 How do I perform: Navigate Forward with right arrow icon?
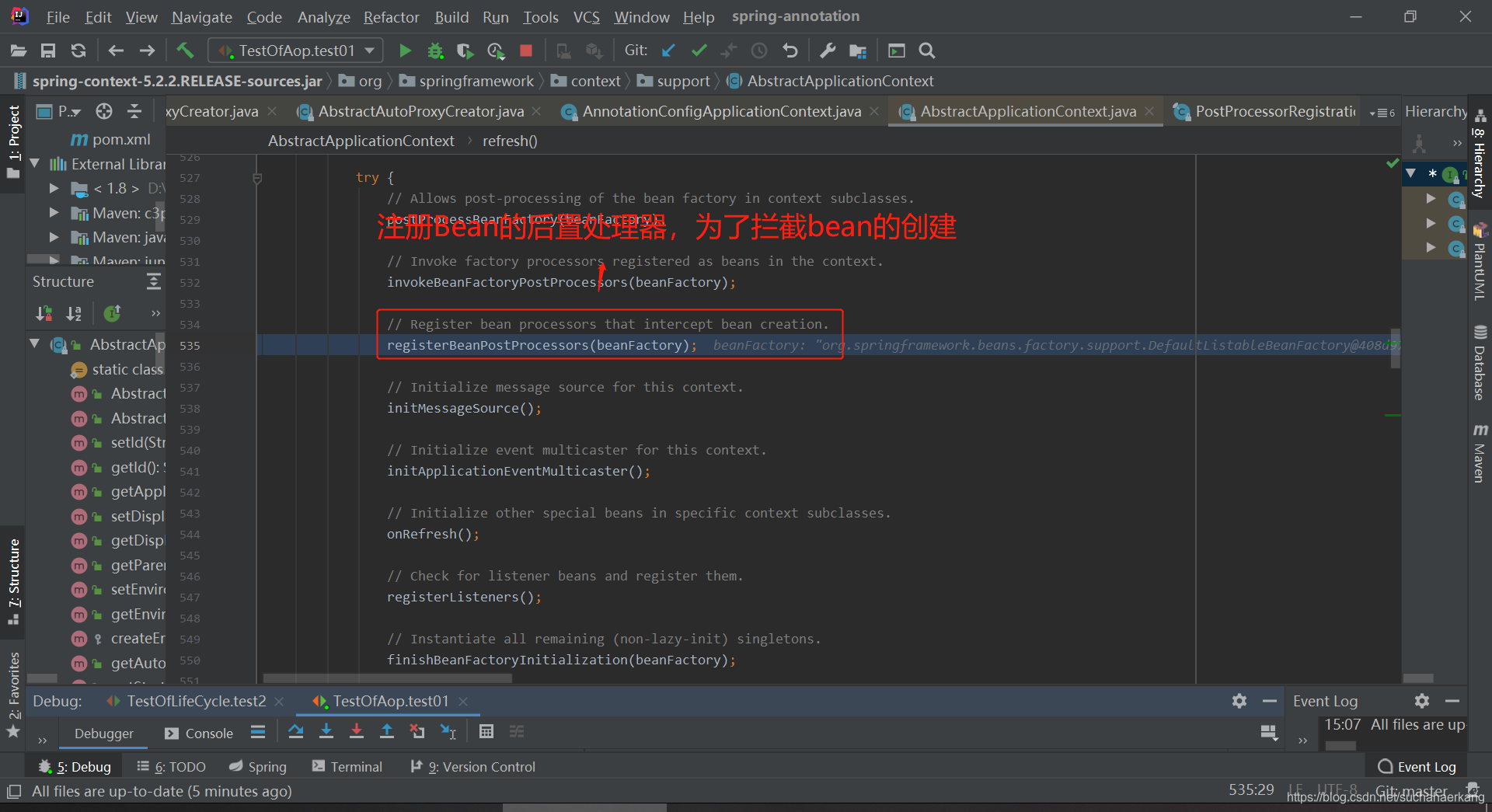pos(147,51)
